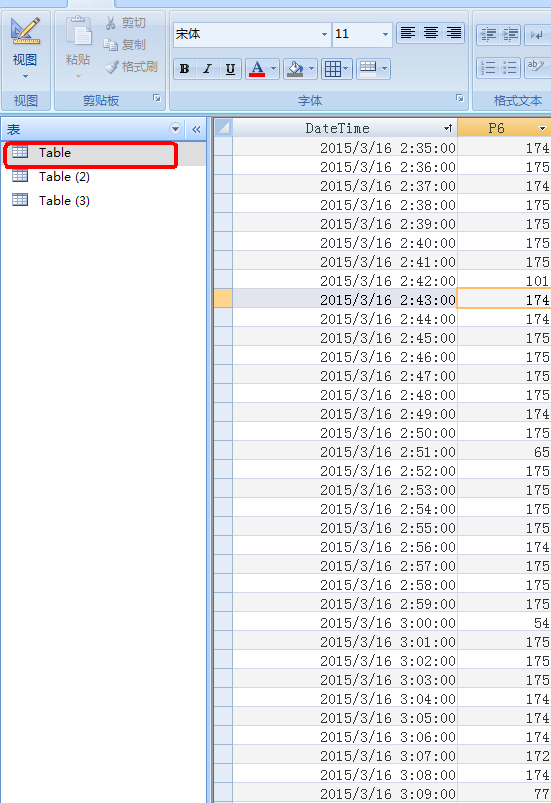Click the decrease indent icon
The image size is (551, 803).
(x=488, y=35)
